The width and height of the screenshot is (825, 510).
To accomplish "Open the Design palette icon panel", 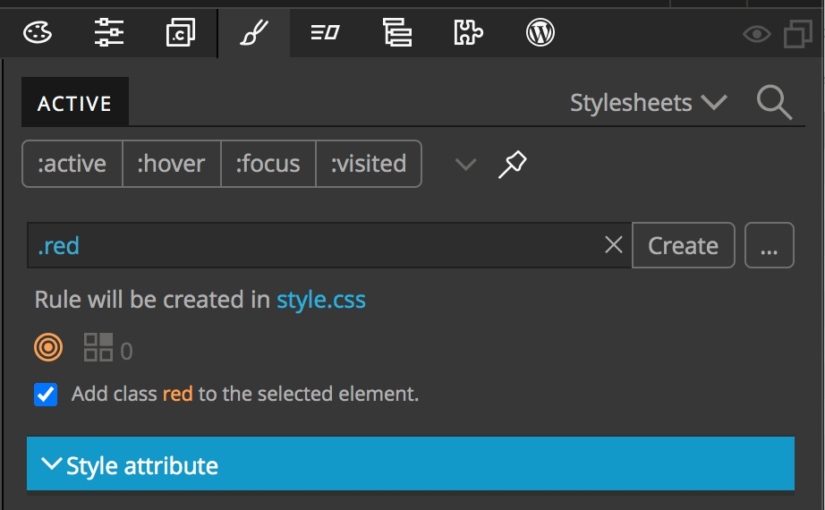I will [x=37, y=33].
